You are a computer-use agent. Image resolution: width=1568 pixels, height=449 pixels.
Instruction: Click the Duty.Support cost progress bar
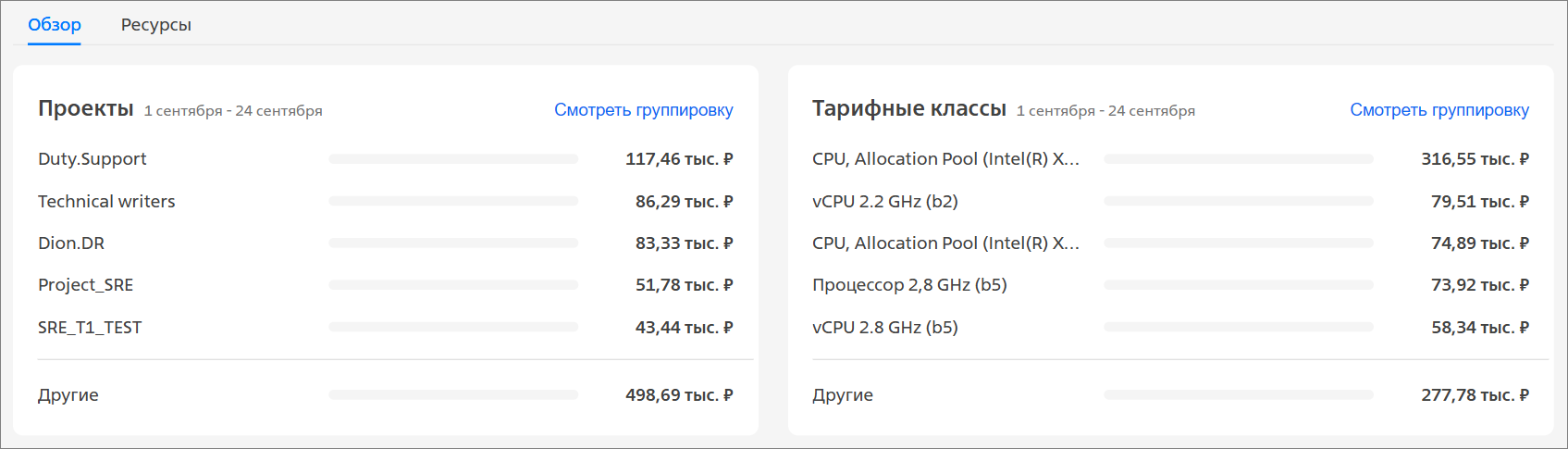[453, 159]
